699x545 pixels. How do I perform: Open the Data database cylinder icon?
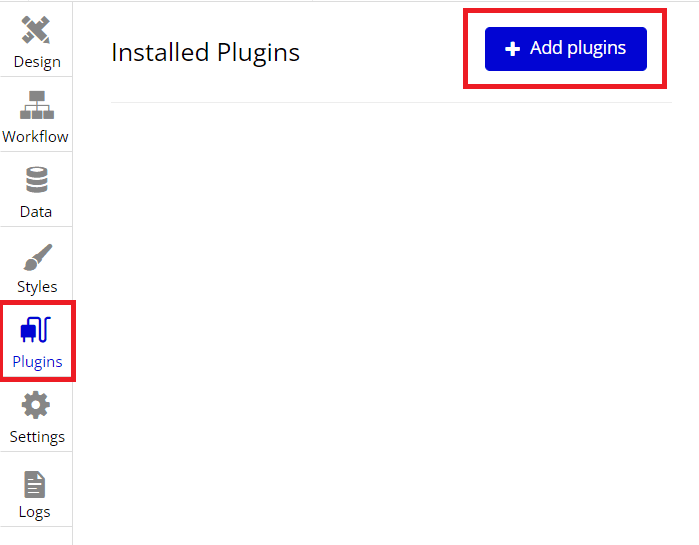tap(37, 180)
